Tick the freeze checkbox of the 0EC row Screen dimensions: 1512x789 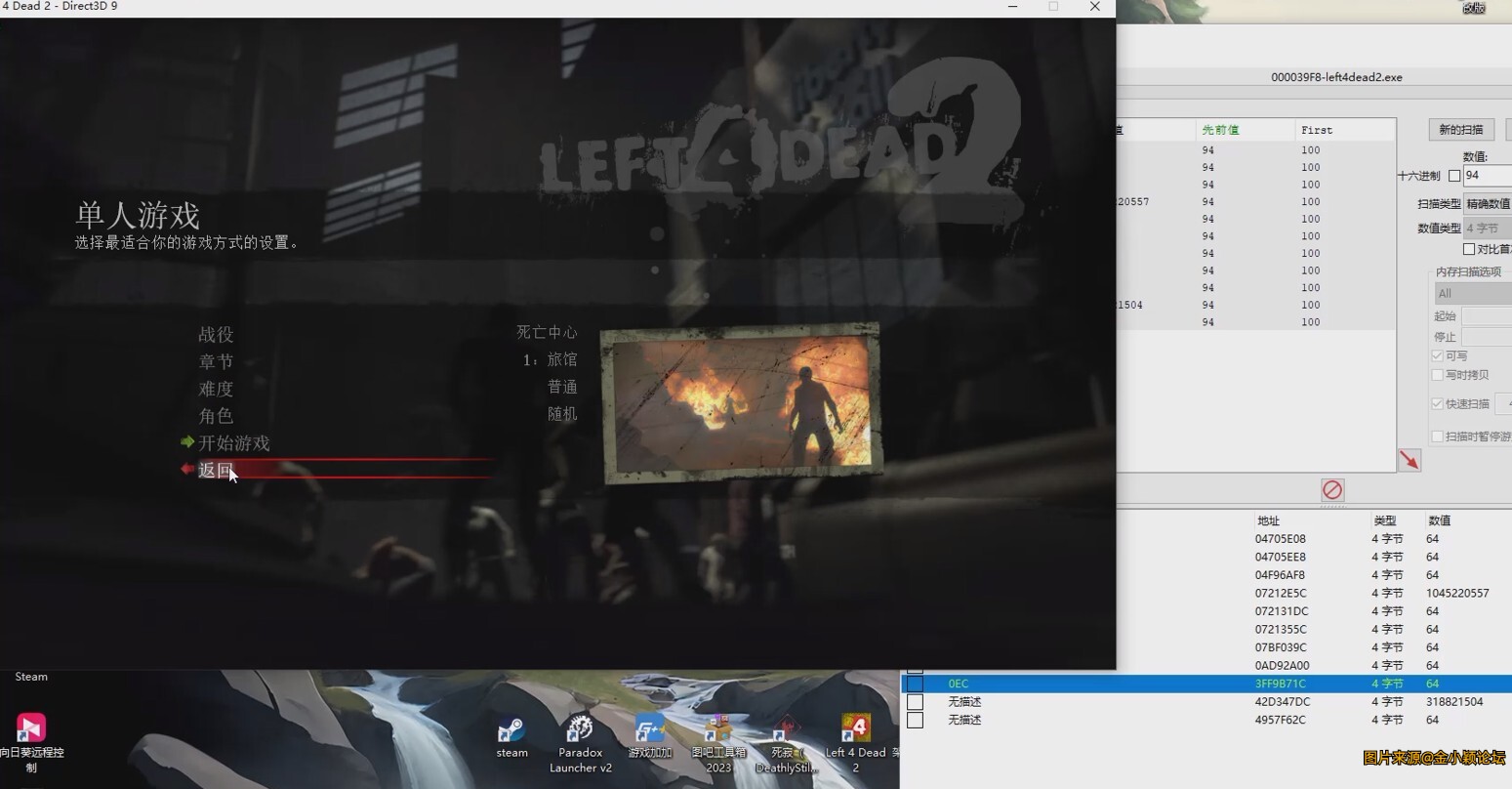[915, 684]
